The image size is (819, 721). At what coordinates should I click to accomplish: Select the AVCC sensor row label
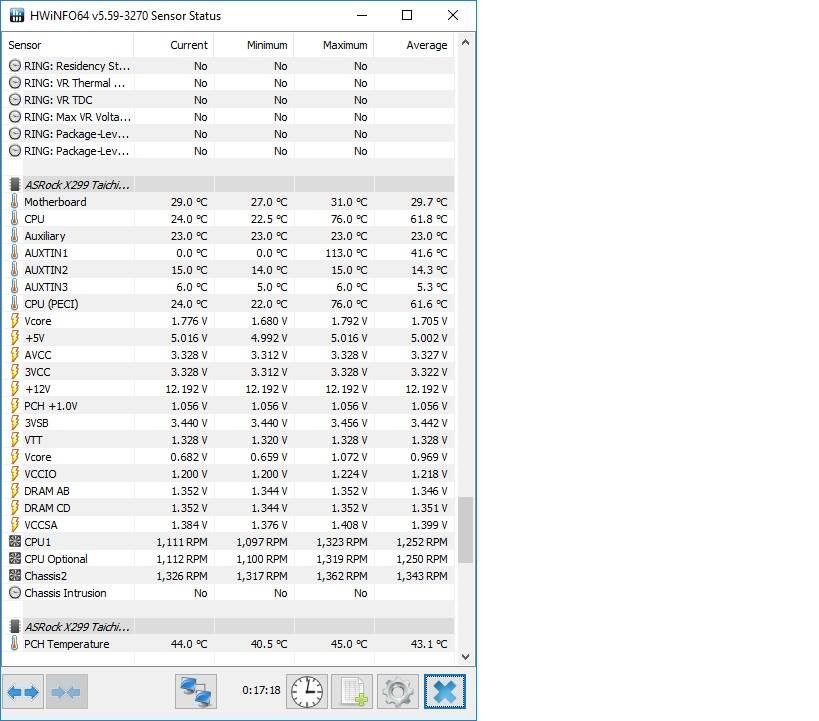(38, 355)
